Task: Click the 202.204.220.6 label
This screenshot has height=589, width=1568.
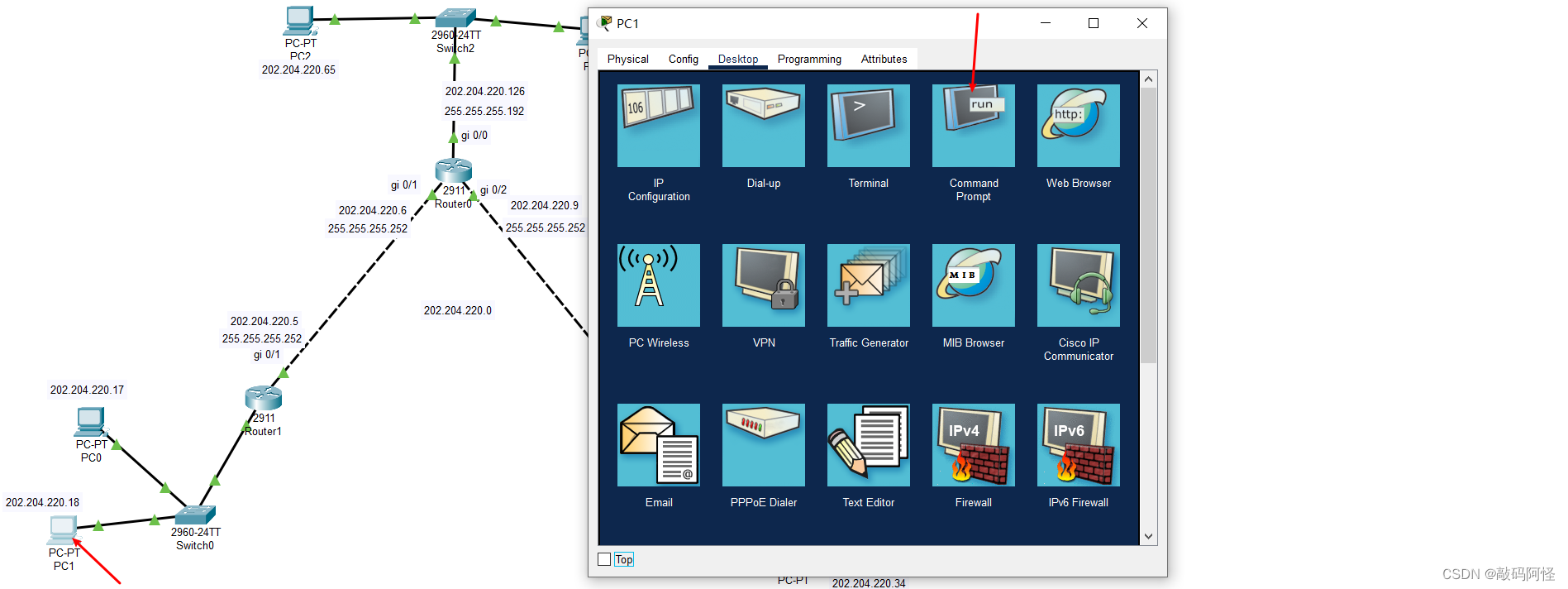Action: [372, 210]
